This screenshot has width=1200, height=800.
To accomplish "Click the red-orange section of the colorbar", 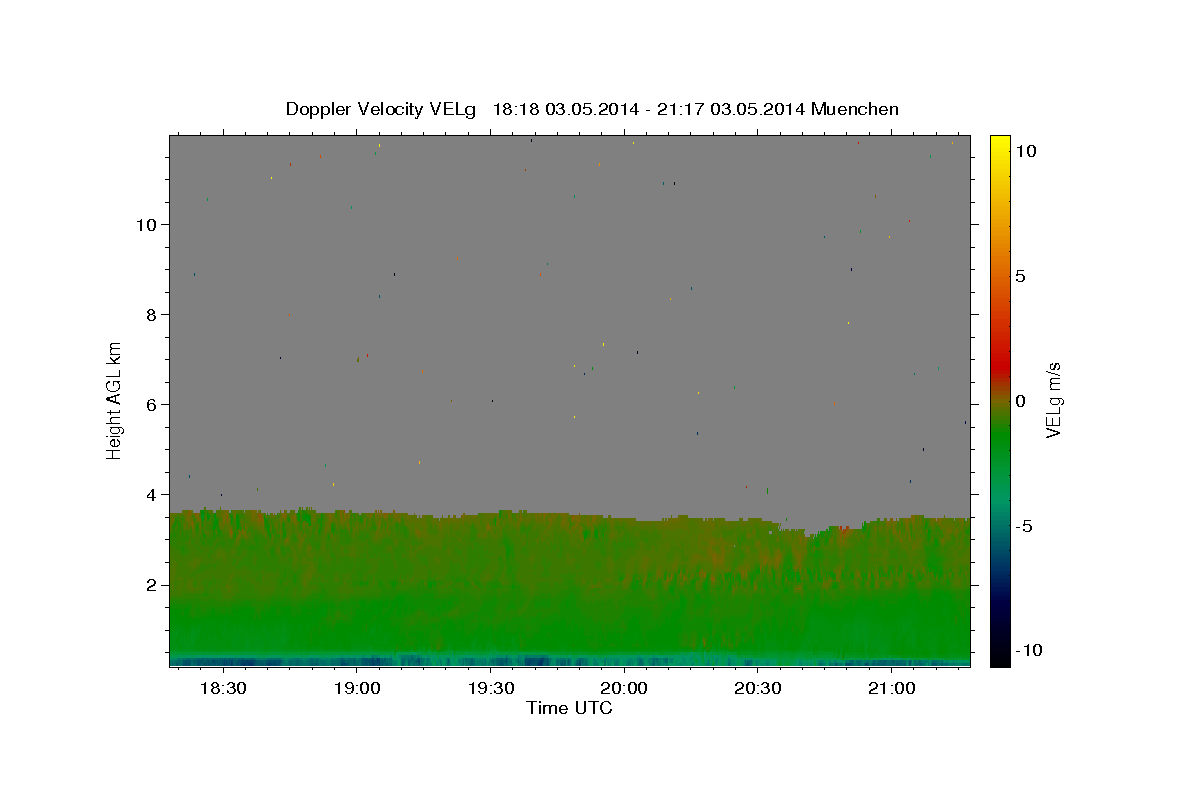I will [1000, 320].
